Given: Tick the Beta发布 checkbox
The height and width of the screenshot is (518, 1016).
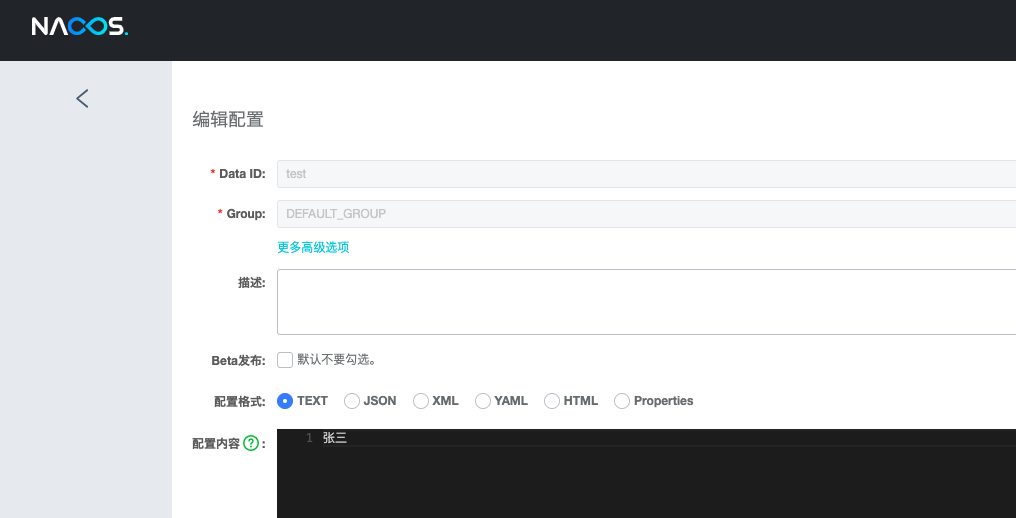Looking at the screenshot, I should (285, 360).
